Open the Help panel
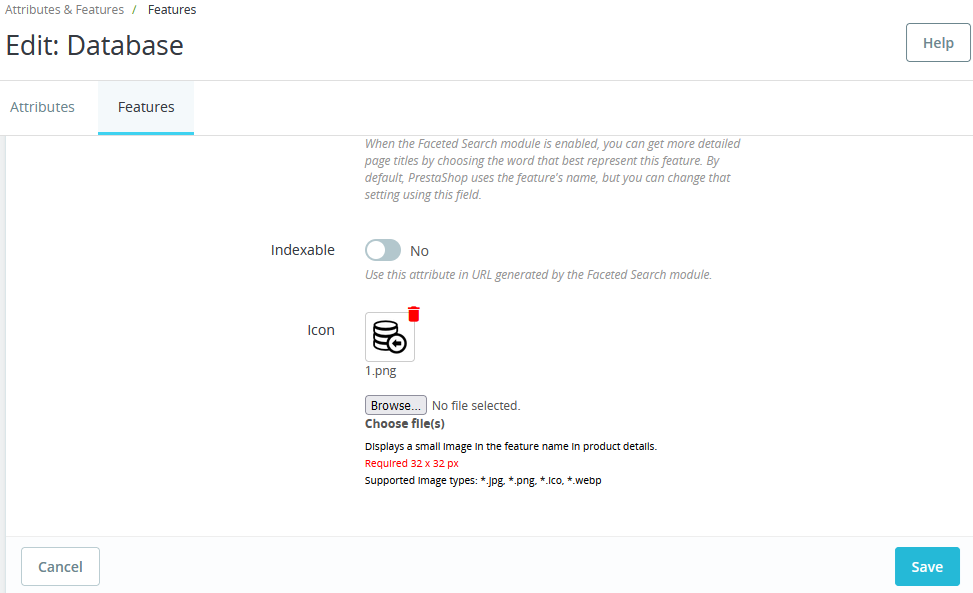Viewport: 973px width, 593px height. click(x=938, y=43)
